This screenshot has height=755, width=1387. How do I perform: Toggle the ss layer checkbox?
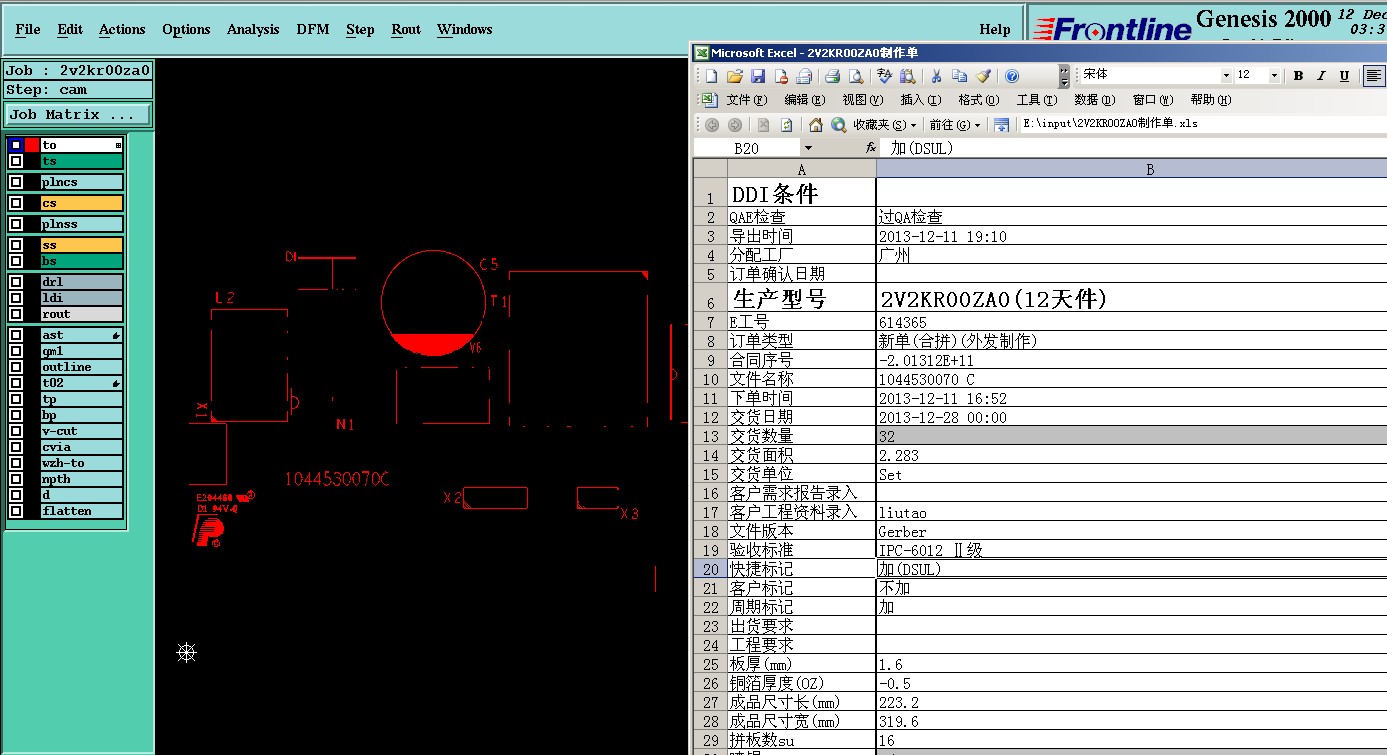pyautogui.click(x=16, y=245)
